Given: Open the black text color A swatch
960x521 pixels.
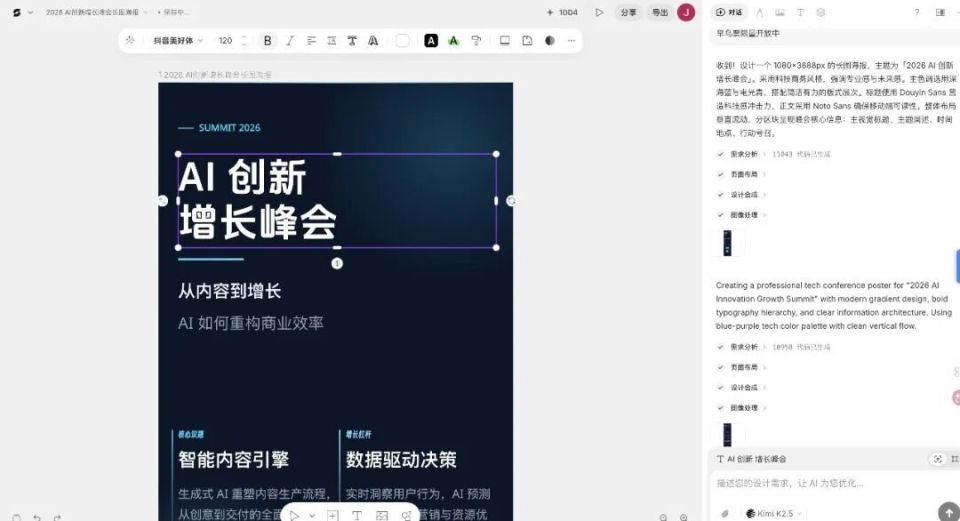Looking at the screenshot, I should point(431,40).
